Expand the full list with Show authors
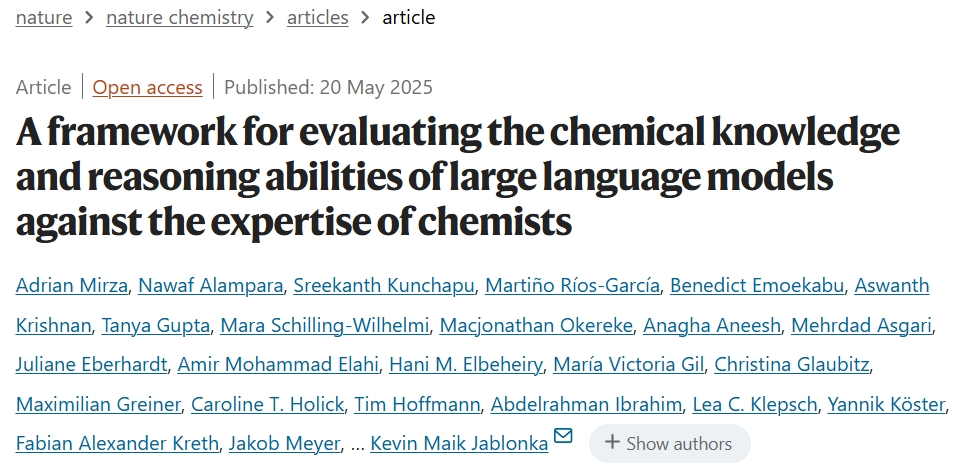This screenshot has width=955, height=474. tap(669, 443)
